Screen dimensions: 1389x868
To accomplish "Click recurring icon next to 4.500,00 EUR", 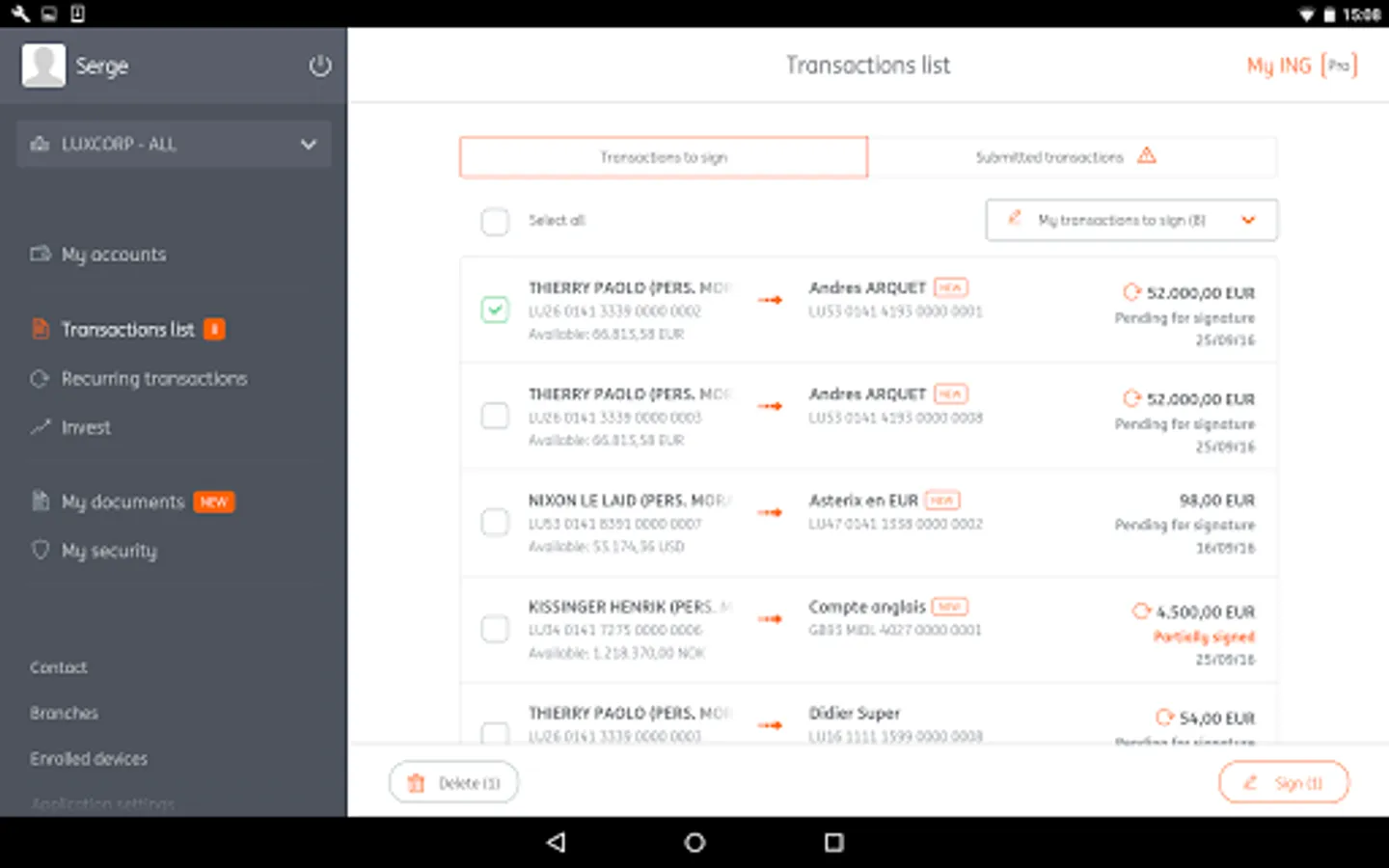I will click(1141, 610).
